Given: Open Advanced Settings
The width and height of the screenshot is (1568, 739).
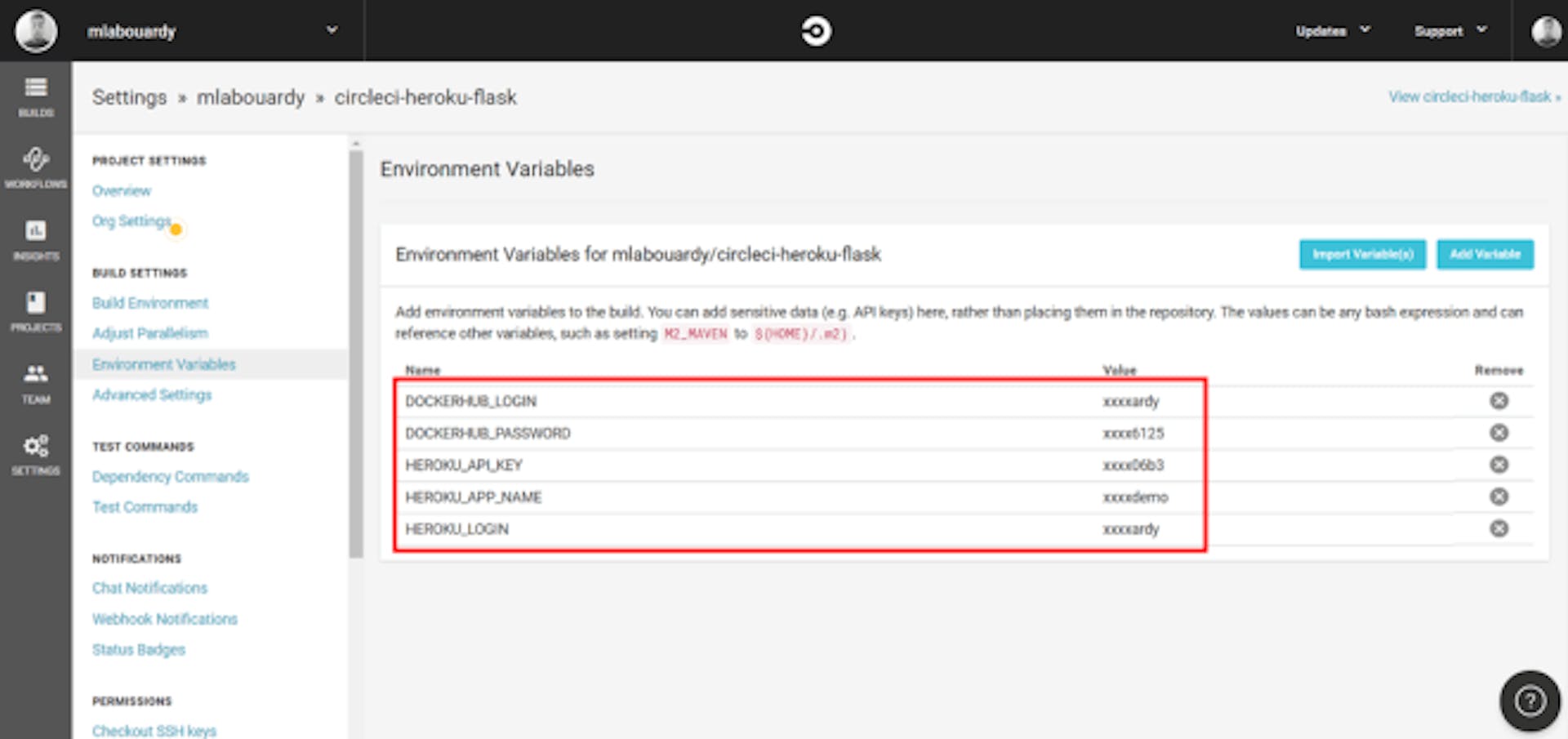Looking at the screenshot, I should point(151,394).
